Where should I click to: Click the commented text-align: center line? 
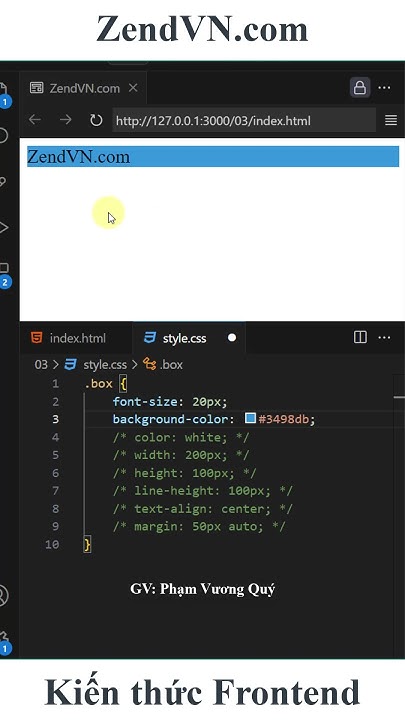(x=202, y=509)
